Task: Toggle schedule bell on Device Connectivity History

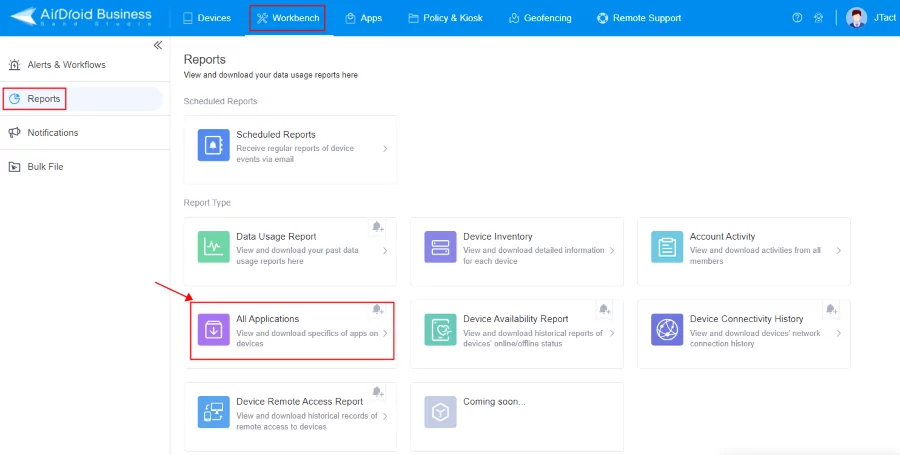Action: [832, 309]
